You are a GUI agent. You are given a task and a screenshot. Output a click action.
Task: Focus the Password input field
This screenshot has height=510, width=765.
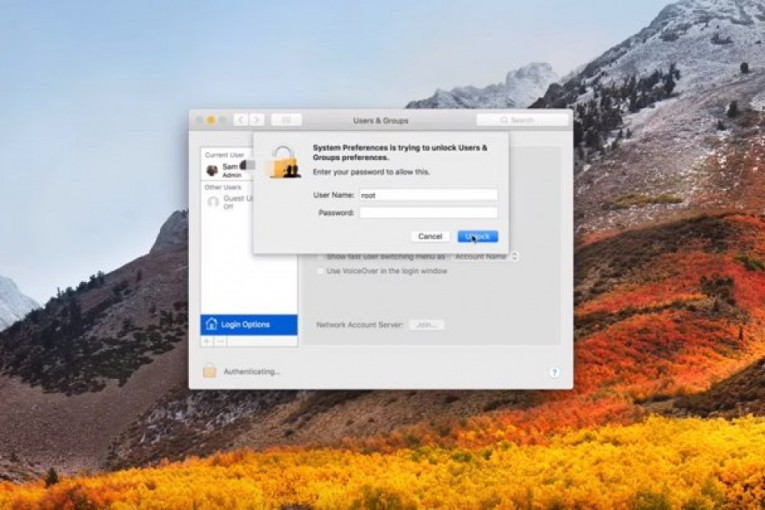click(428, 213)
